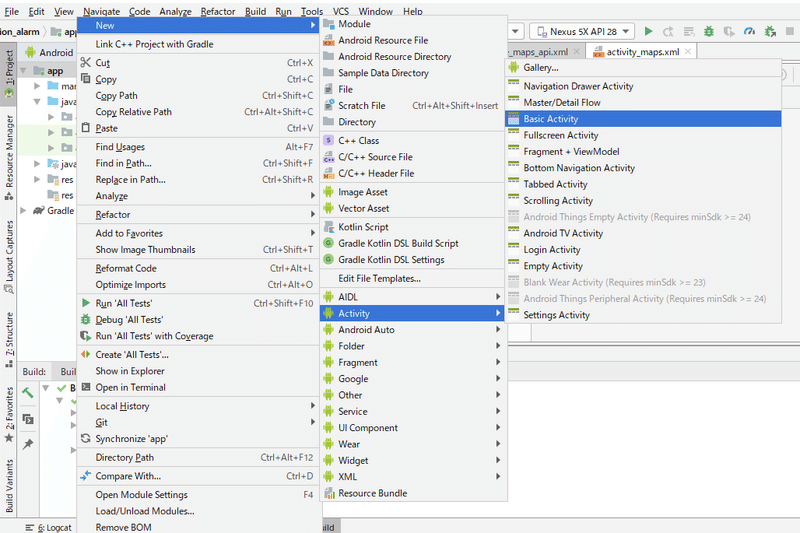Viewport: 800px width, 533px height.
Task: Expand the XML submenu
Action: tap(413, 476)
